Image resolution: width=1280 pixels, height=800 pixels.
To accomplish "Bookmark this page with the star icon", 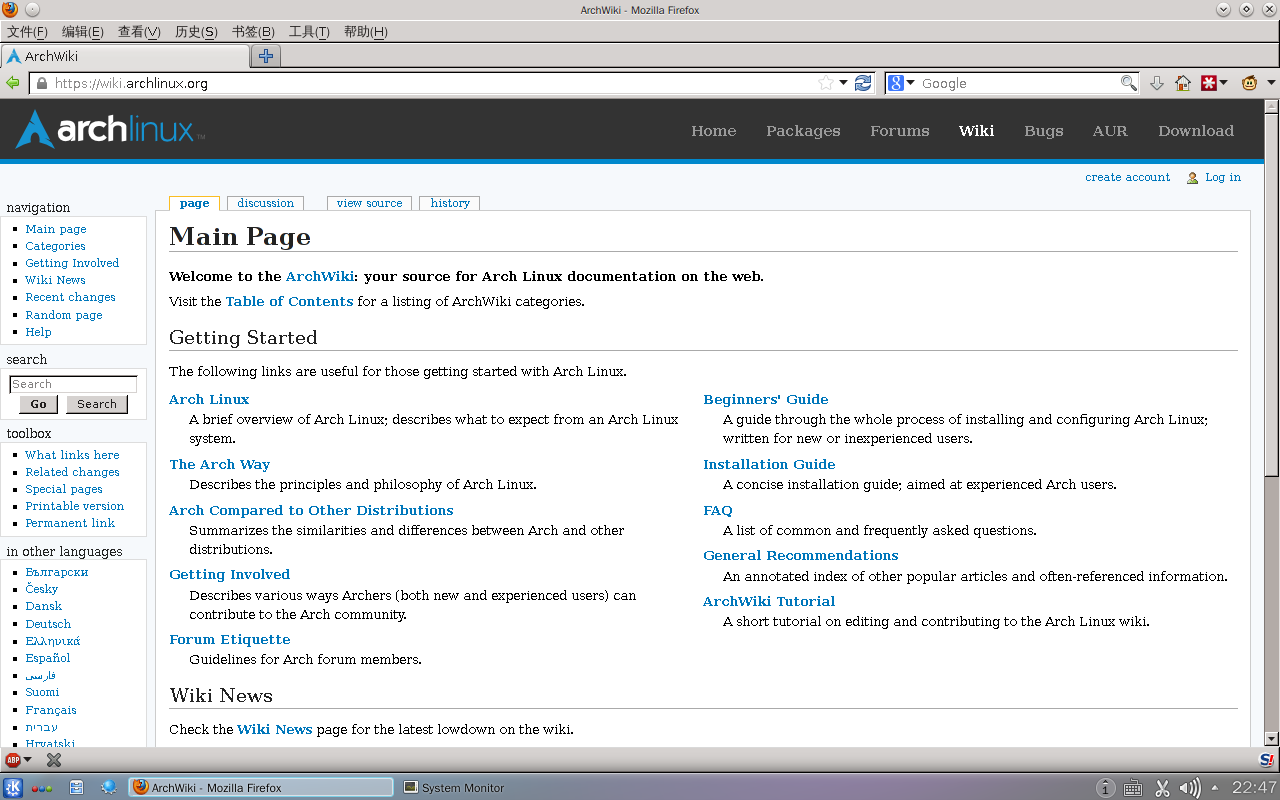I will [825, 83].
